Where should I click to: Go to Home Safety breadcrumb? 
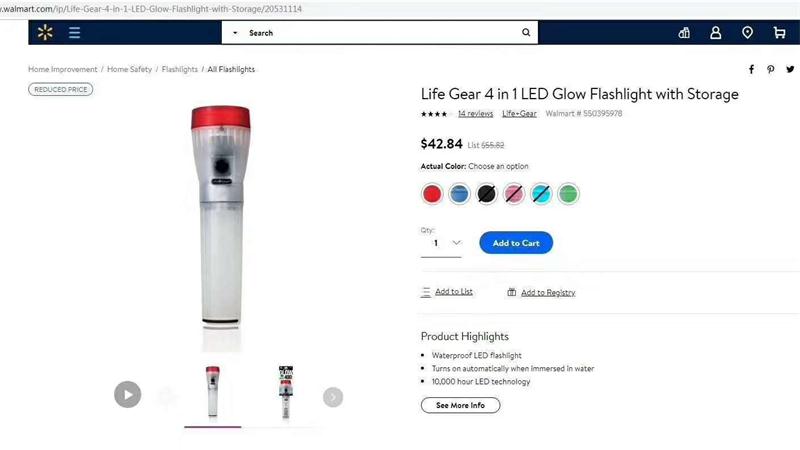tap(130, 69)
